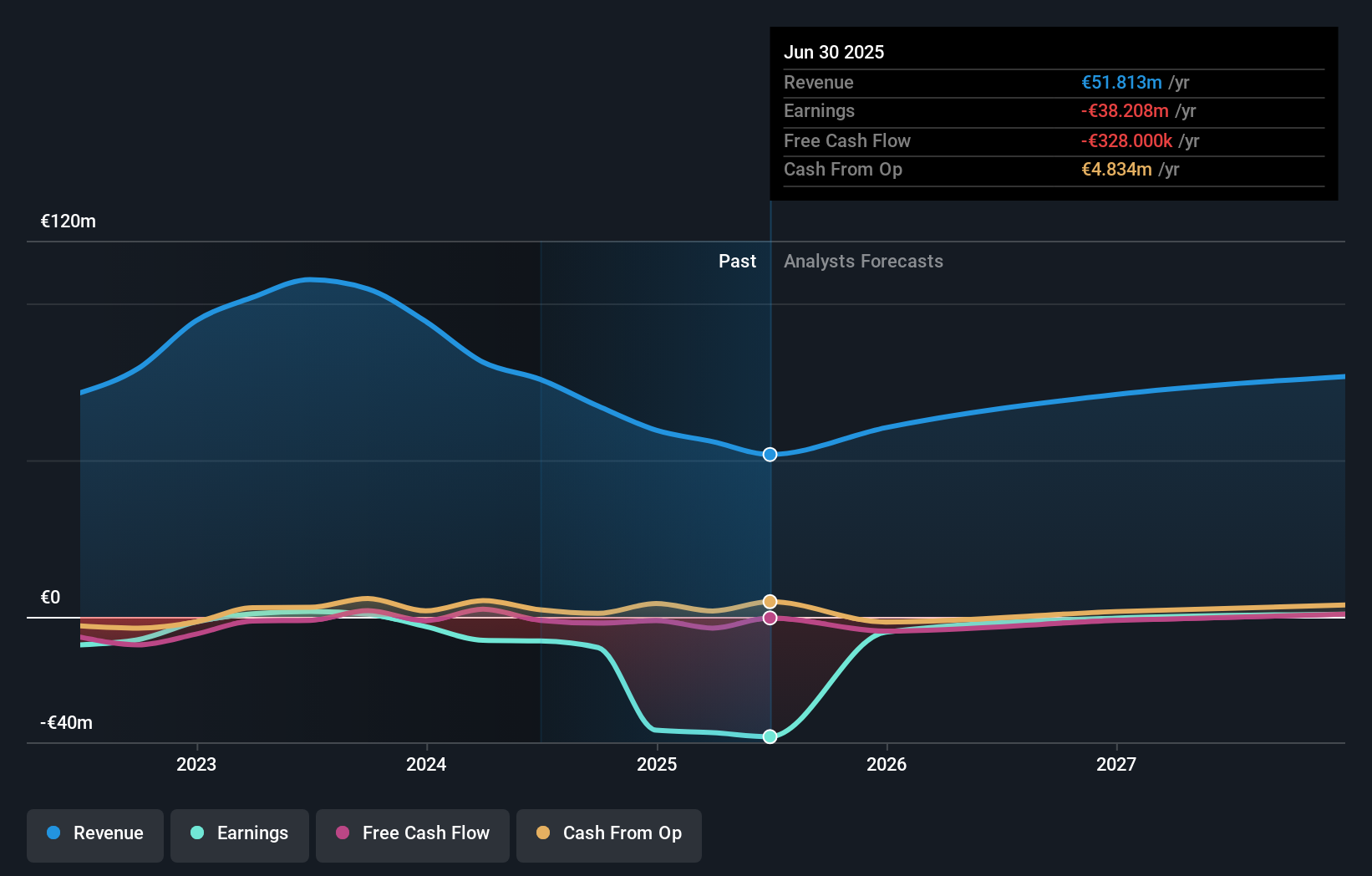
Task: Click the 2025 x-axis label
Action: (x=657, y=765)
